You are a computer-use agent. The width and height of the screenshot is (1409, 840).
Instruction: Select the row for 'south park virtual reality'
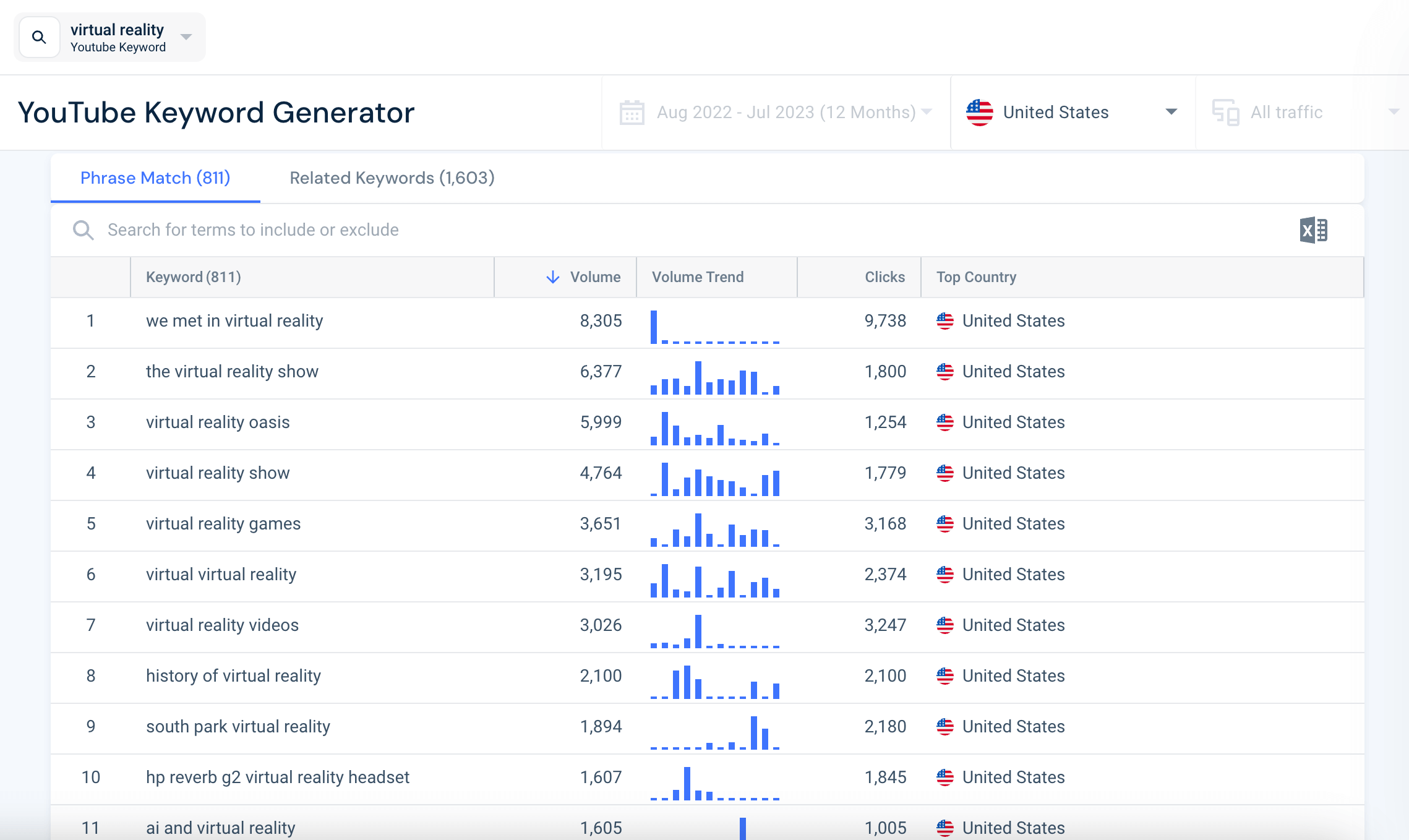tap(238, 727)
